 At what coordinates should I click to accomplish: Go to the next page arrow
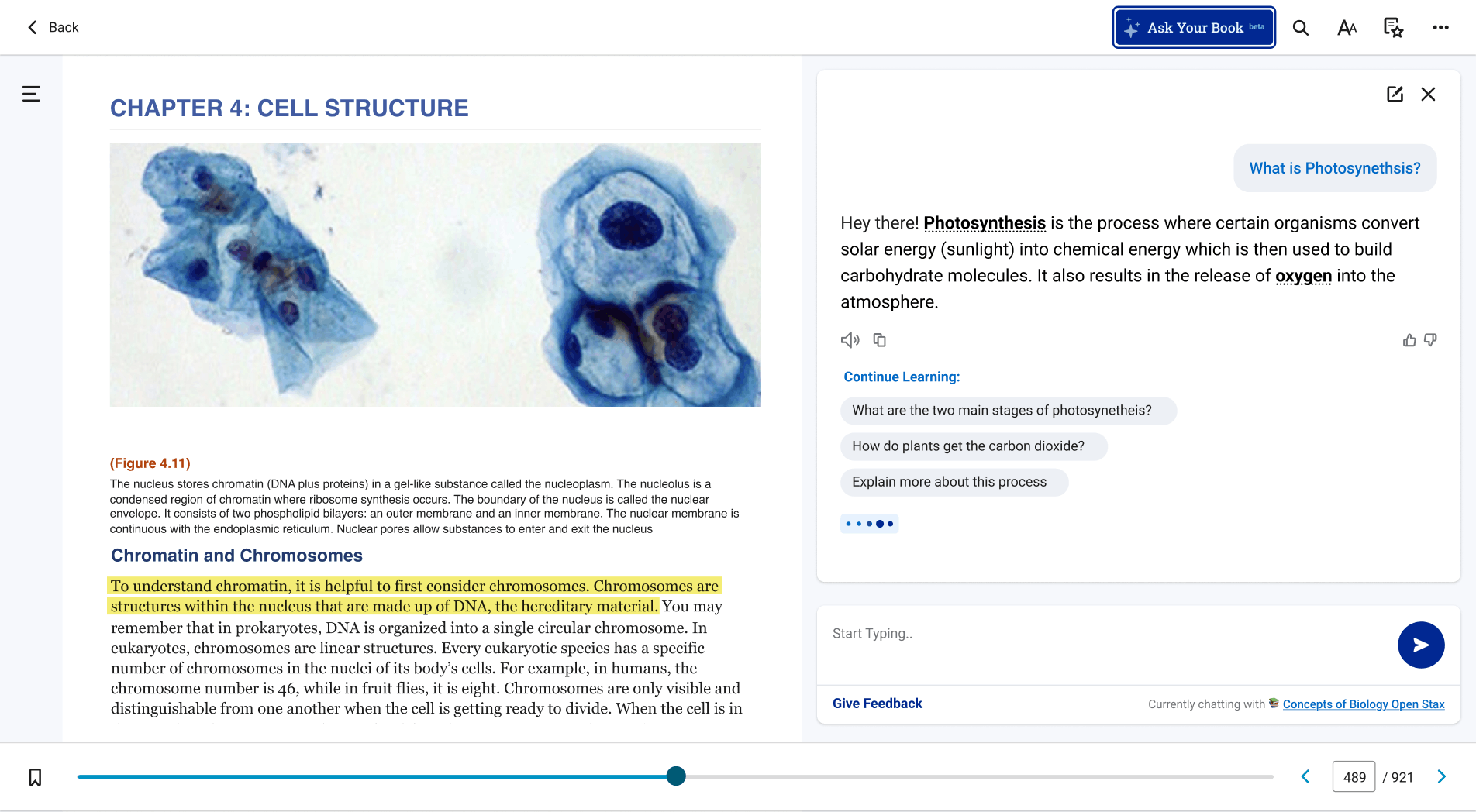(x=1442, y=777)
